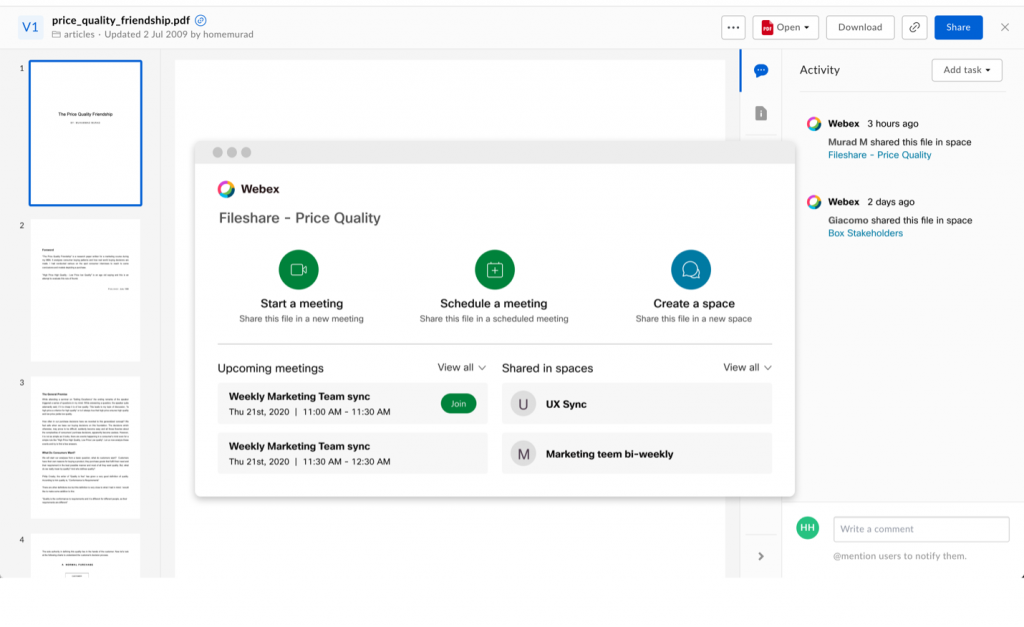Download the price_quality_friendship PDF
Image resolution: width=1024 pixels, height=627 pixels.
(x=859, y=27)
